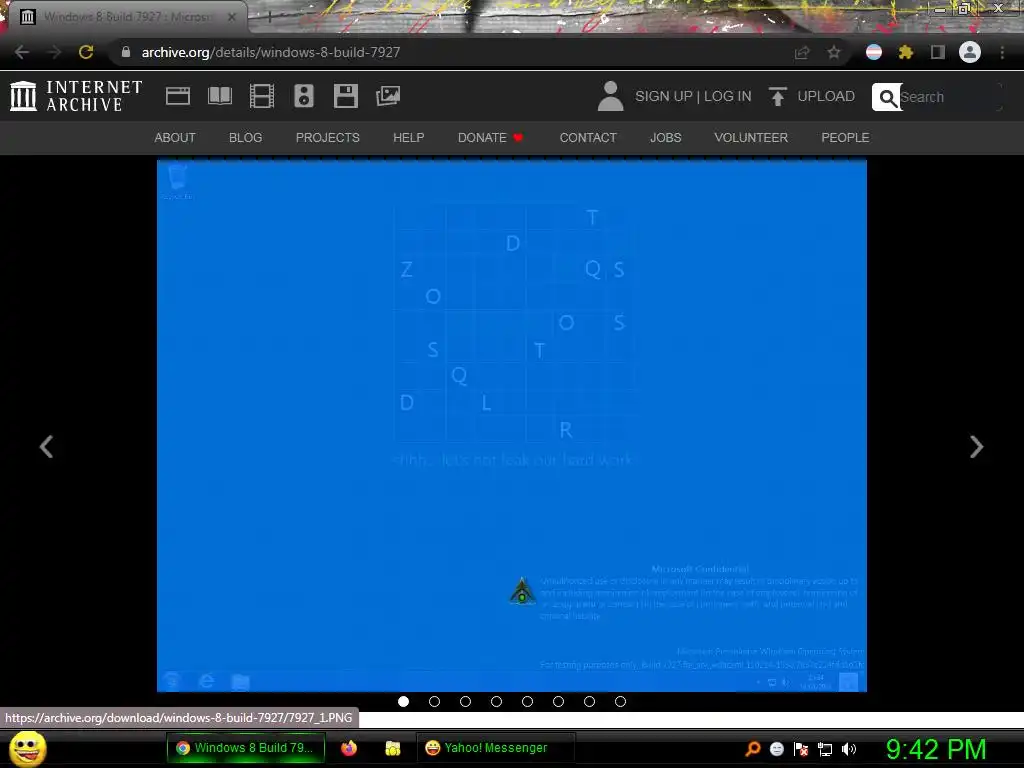Viewport: 1024px width, 768px height.
Task: Open the Images icon
Action: coord(388,96)
